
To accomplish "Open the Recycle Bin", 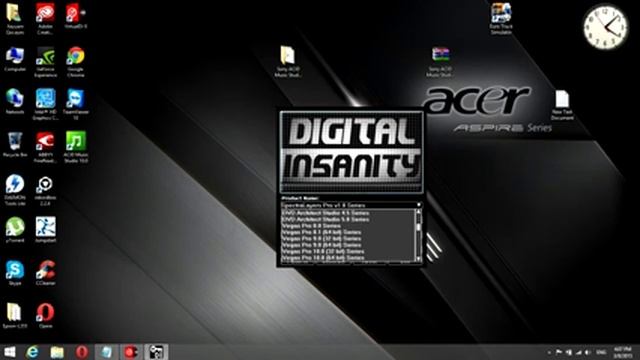I will coord(15,144).
